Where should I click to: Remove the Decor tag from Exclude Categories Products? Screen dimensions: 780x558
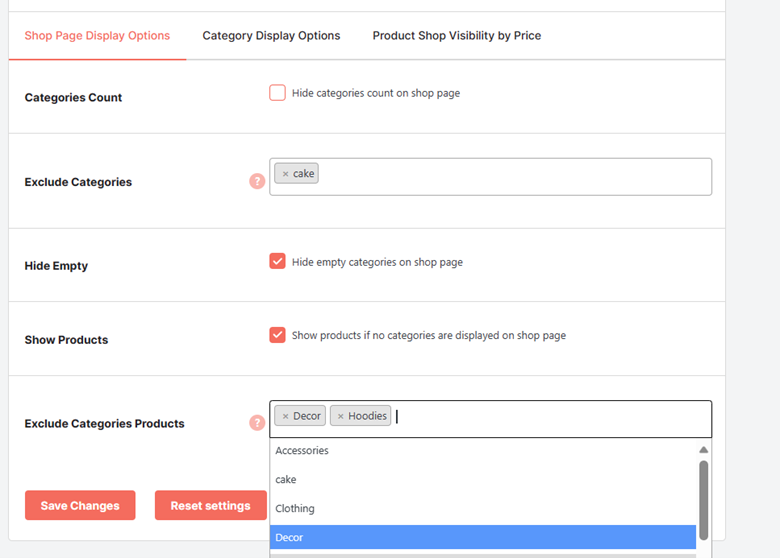click(x=286, y=416)
